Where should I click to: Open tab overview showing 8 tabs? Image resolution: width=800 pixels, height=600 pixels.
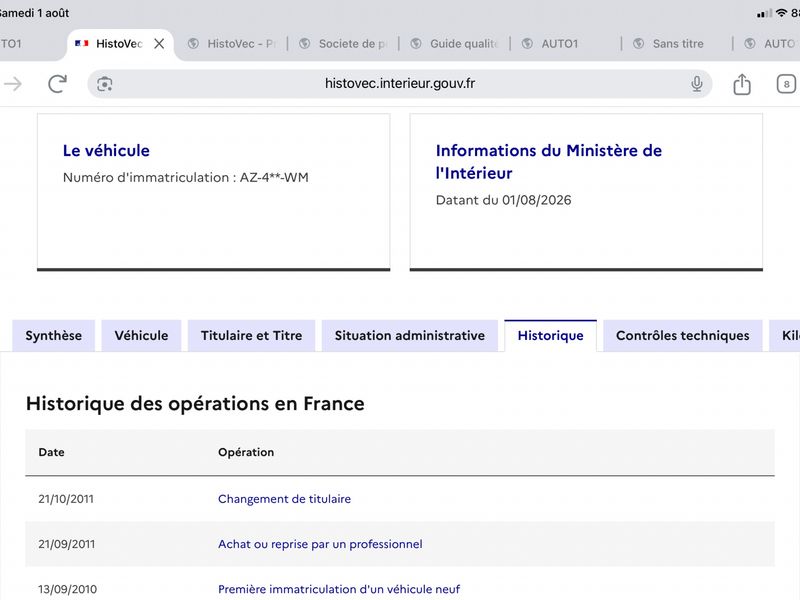pos(786,84)
